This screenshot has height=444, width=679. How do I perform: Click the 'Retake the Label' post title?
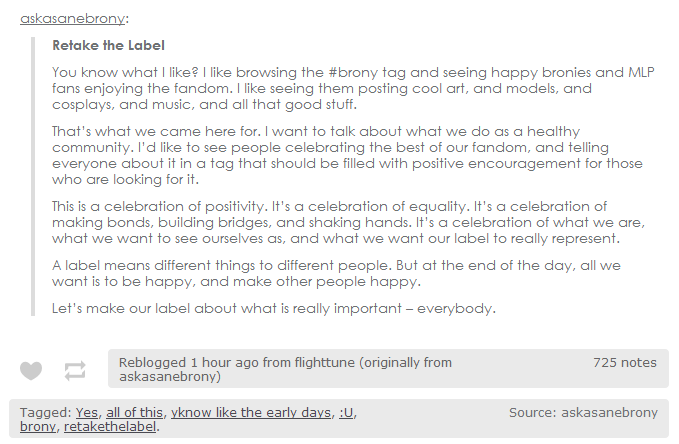(108, 45)
